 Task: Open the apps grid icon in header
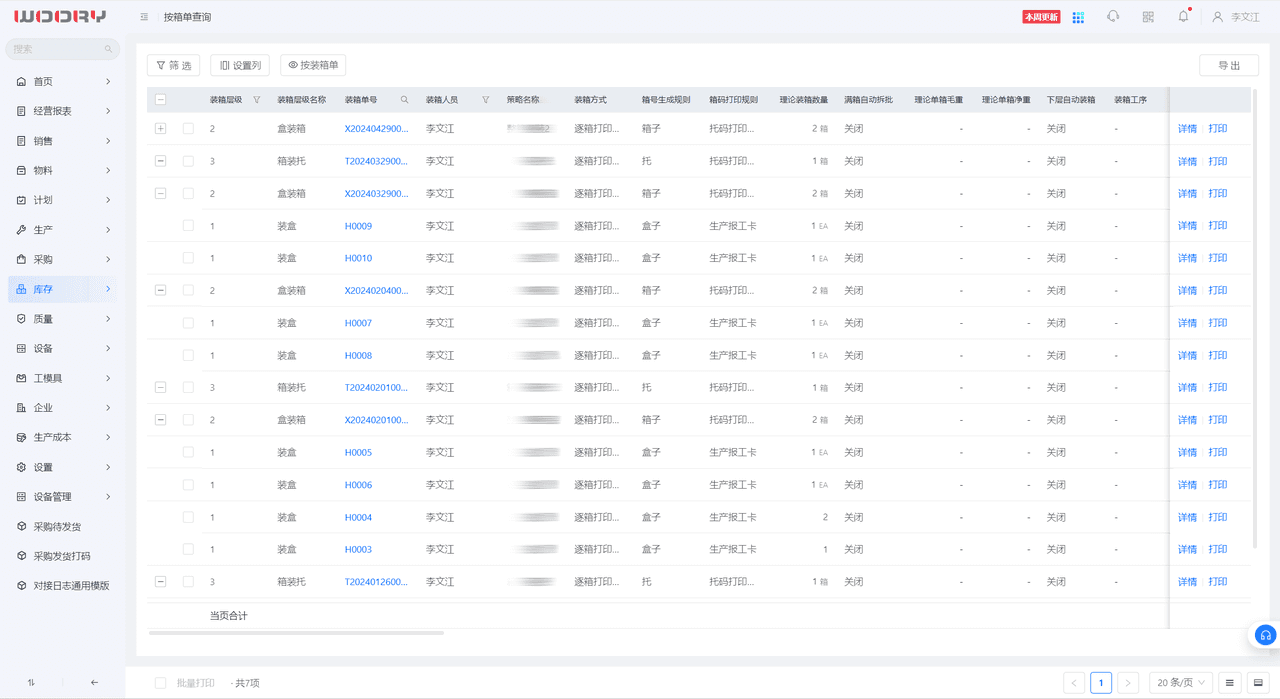point(1078,17)
